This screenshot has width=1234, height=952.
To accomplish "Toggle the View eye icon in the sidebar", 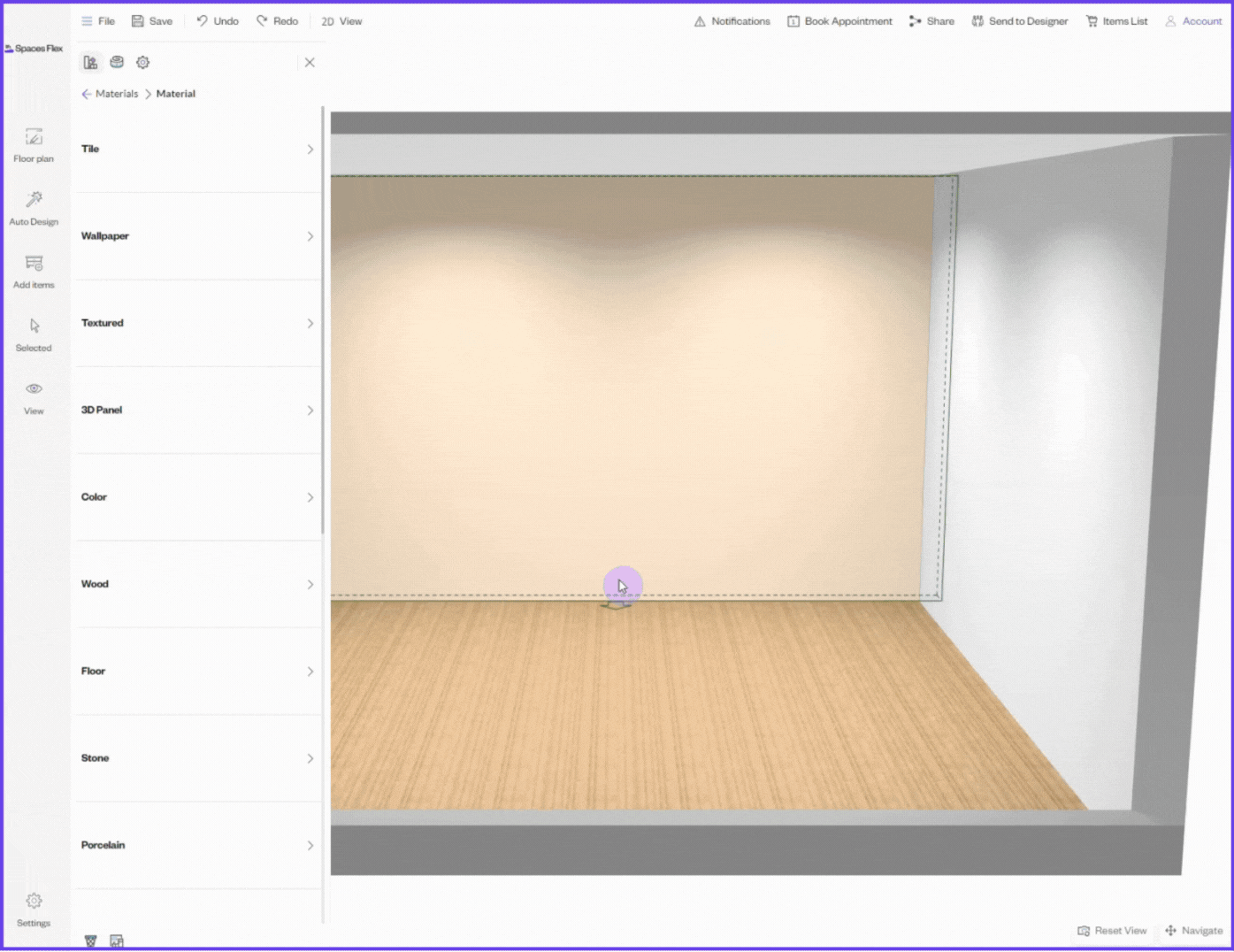I will click(x=34, y=396).
